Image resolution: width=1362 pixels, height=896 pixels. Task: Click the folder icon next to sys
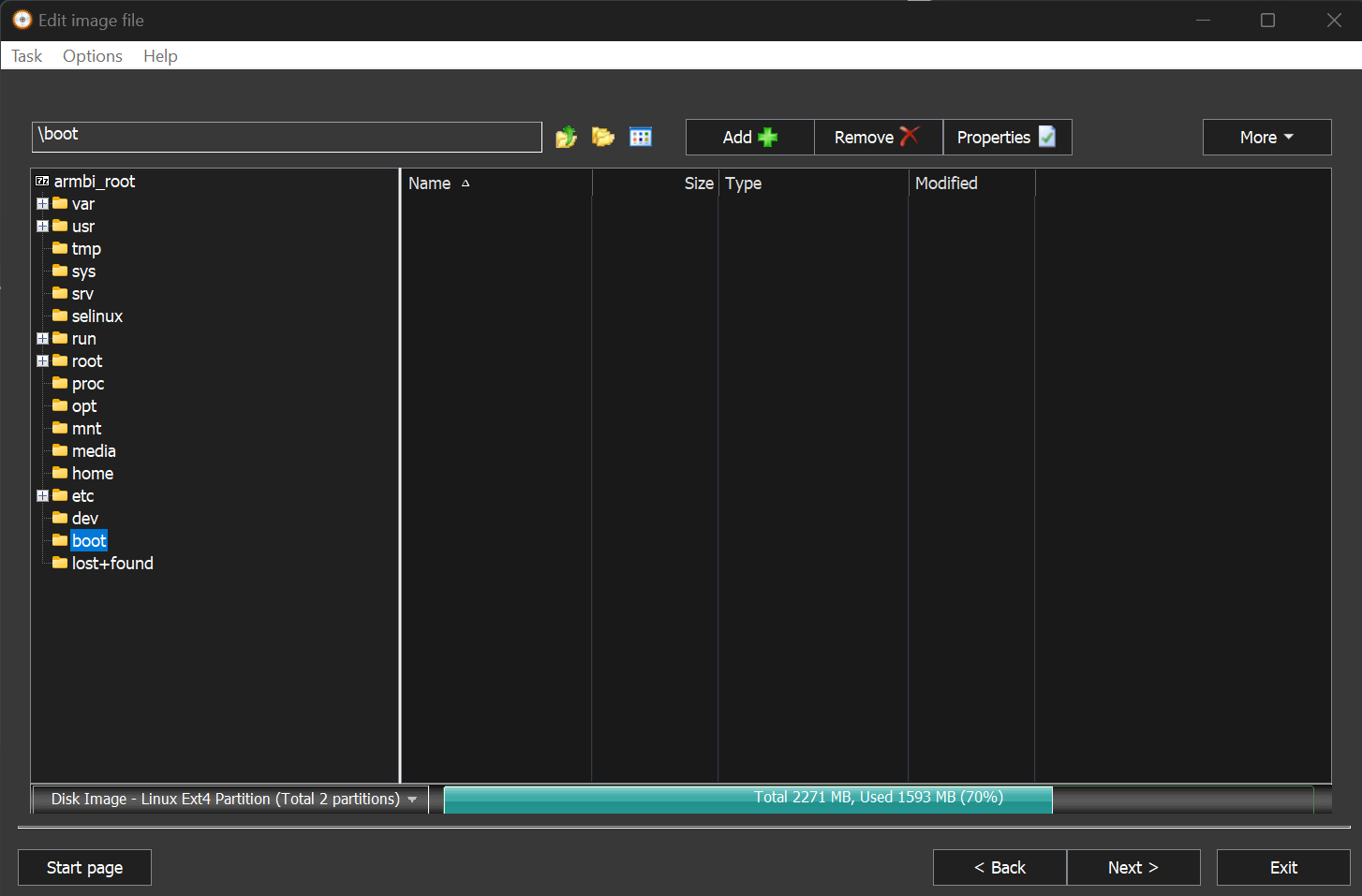coord(60,271)
